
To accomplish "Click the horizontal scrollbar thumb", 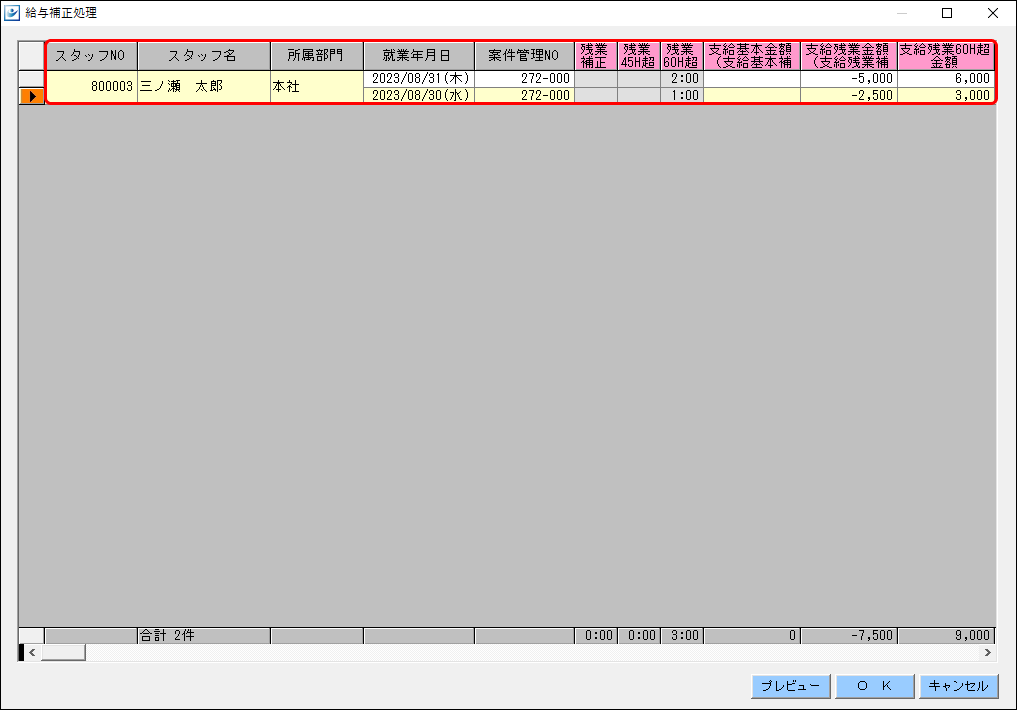I will [x=63, y=653].
